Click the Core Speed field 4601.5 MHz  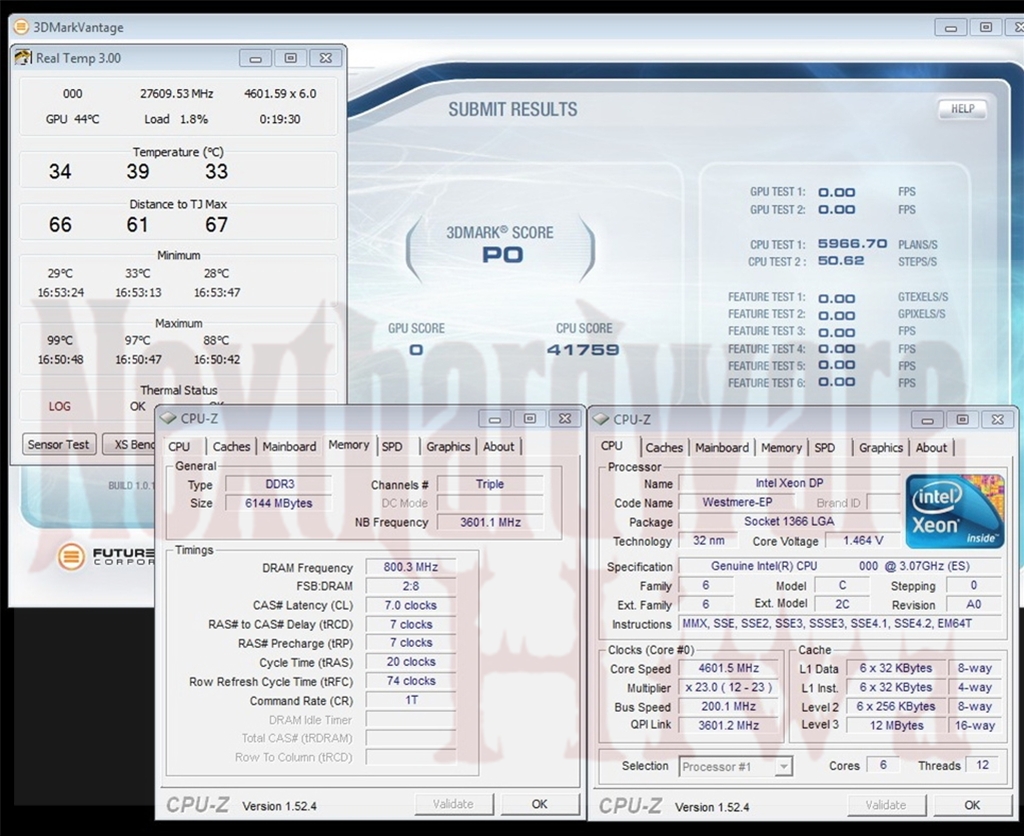(729, 668)
